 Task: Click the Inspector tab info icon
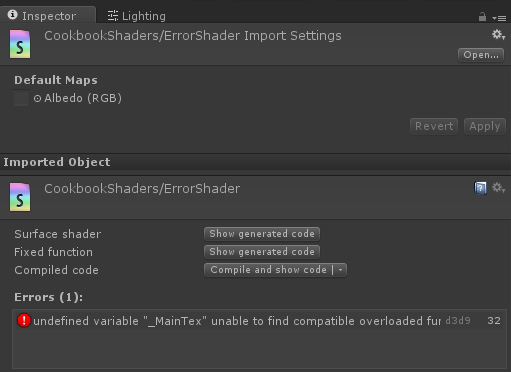coord(12,15)
